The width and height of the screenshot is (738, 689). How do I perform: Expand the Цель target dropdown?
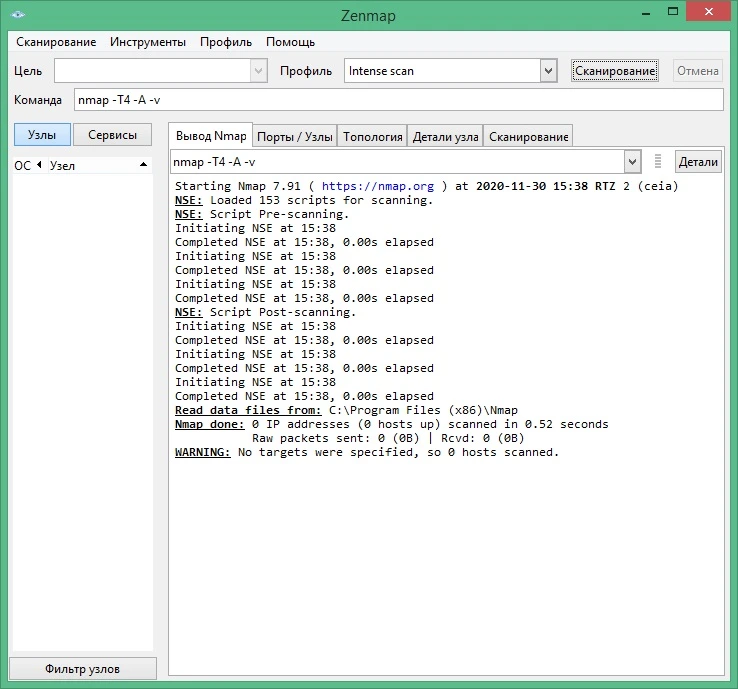258,71
